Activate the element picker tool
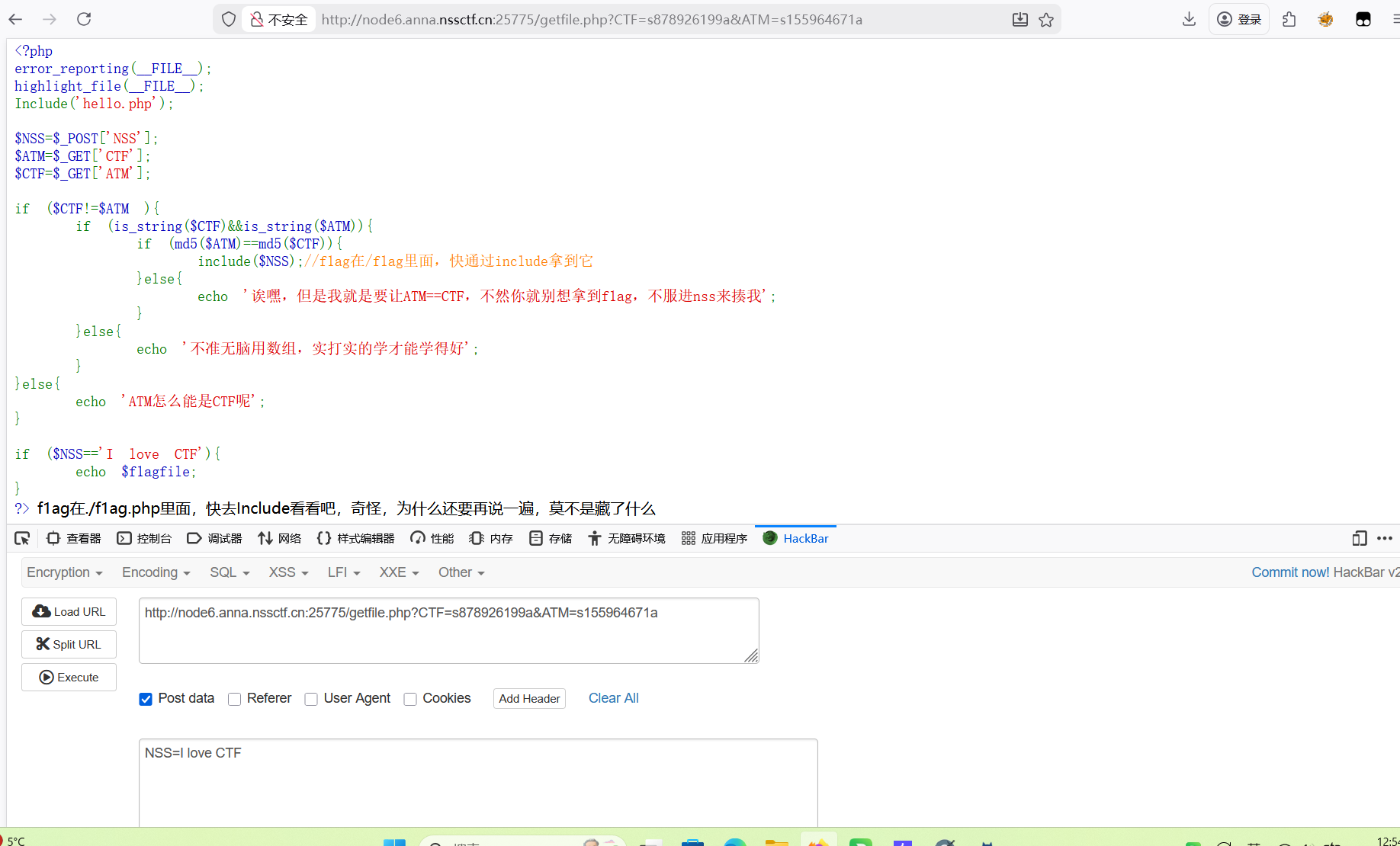 pyautogui.click(x=22, y=538)
